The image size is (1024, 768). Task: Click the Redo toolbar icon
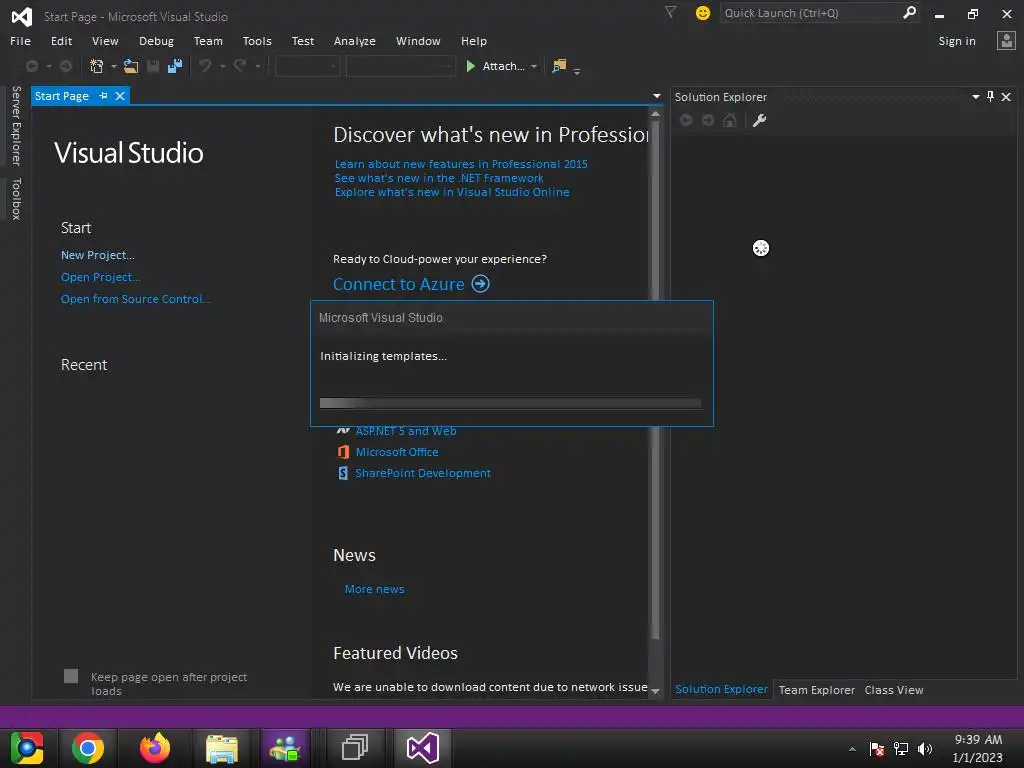(x=240, y=66)
